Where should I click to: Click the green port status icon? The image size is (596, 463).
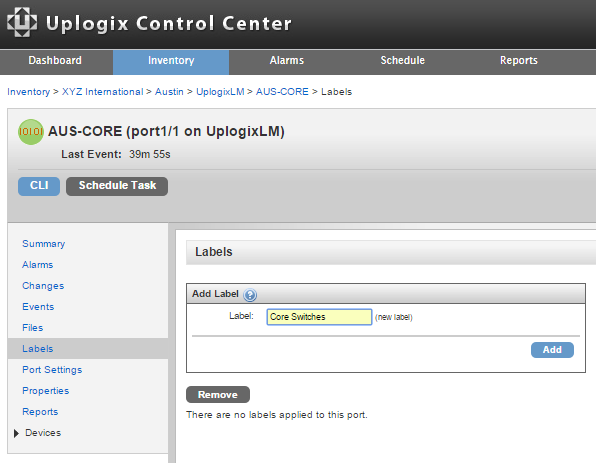(31, 132)
